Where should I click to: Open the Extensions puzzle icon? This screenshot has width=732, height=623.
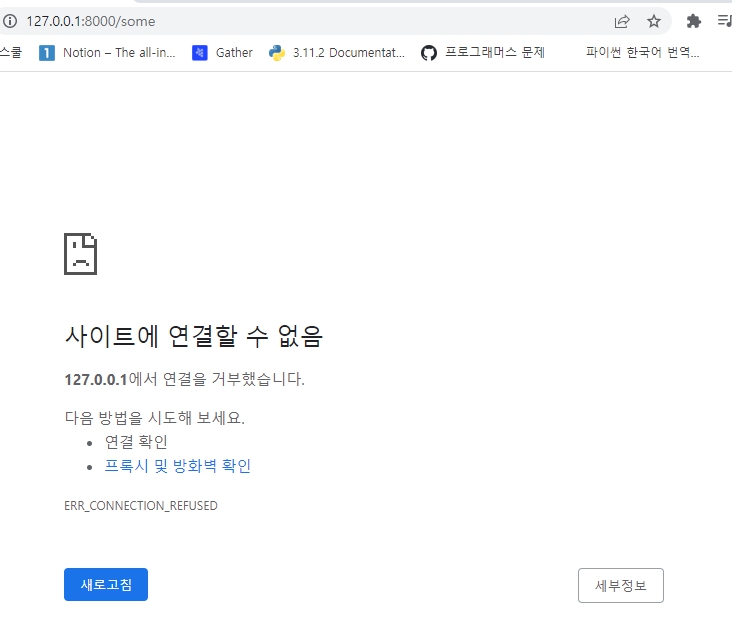(694, 21)
